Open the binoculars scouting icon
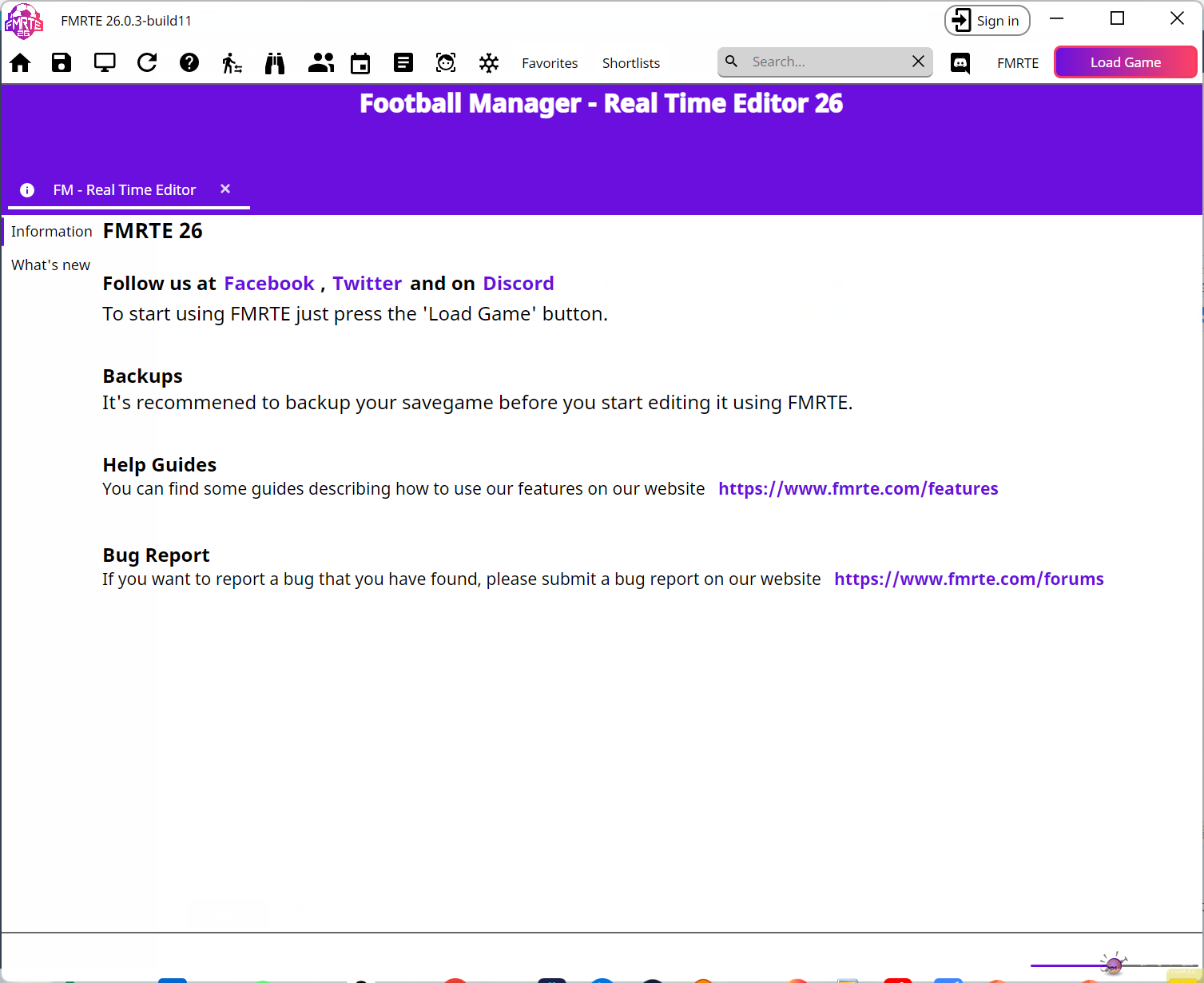Image resolution: width=1204 pixels, height=983 pixels. [275, 63]
